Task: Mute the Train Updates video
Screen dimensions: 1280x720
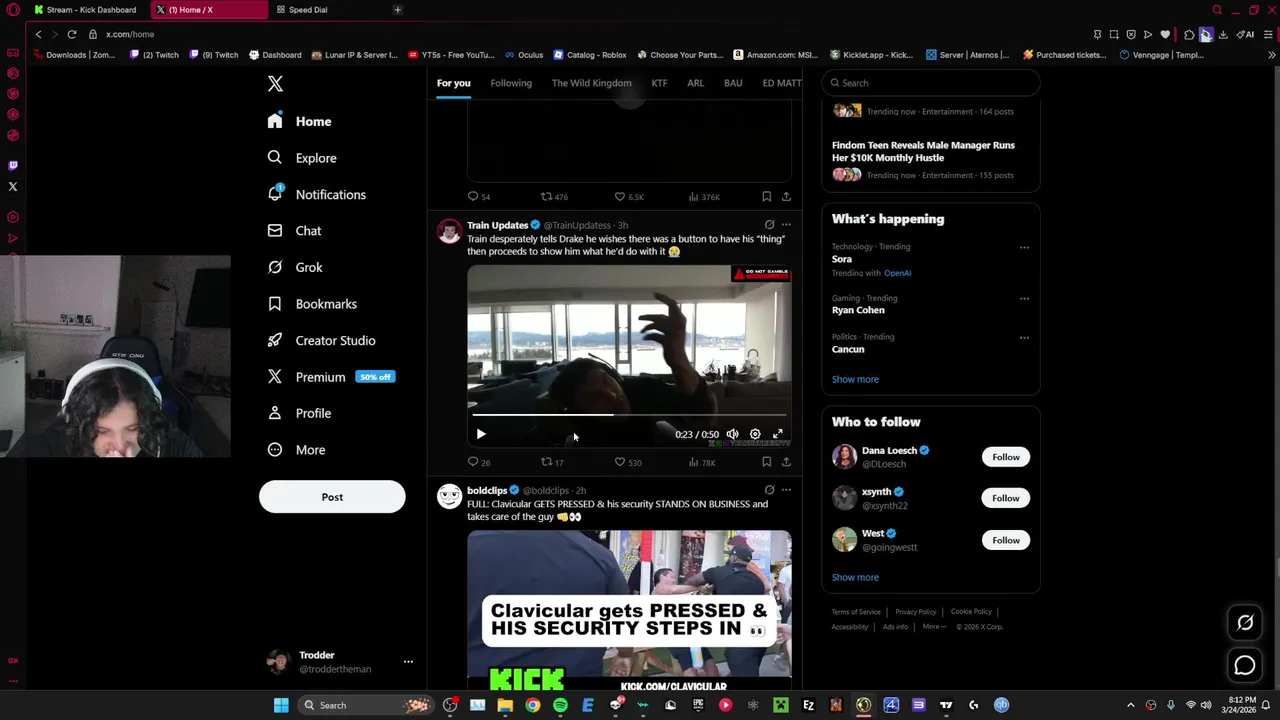Action: tap(732, 434)
